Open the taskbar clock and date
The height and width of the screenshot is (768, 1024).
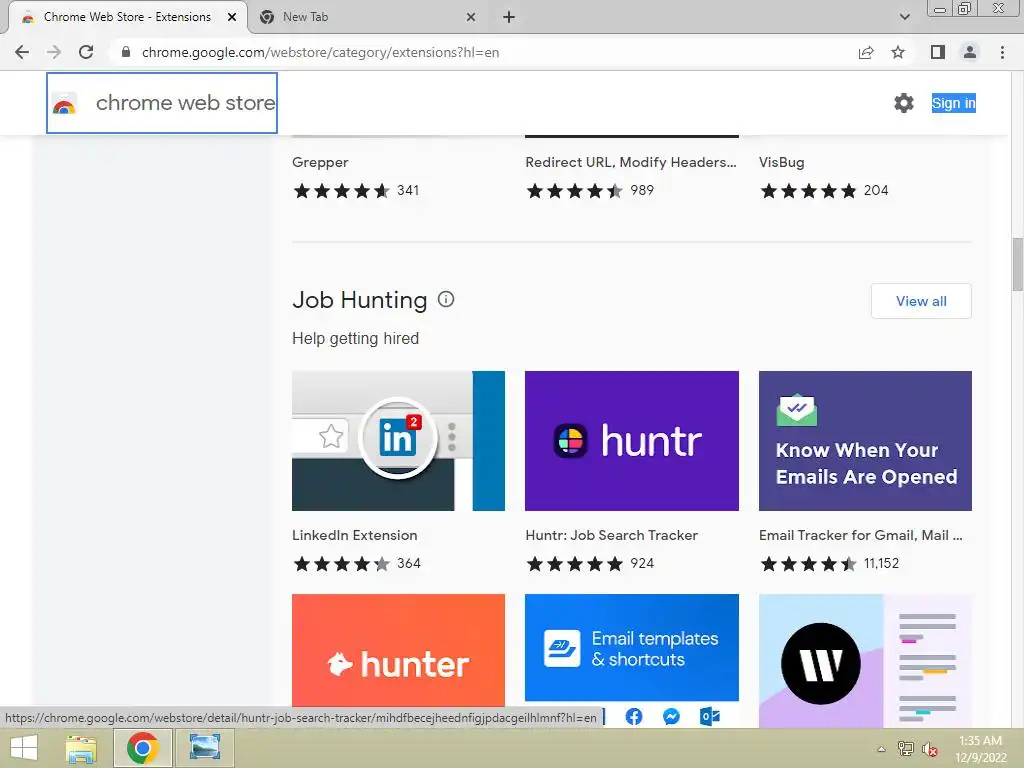coord(980,748)
